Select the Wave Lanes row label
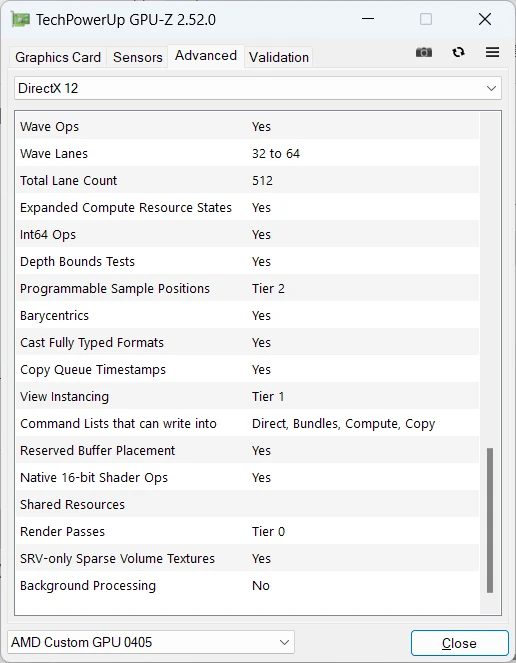Viewport: 516px width, 663px height. (x=54, y=153)
